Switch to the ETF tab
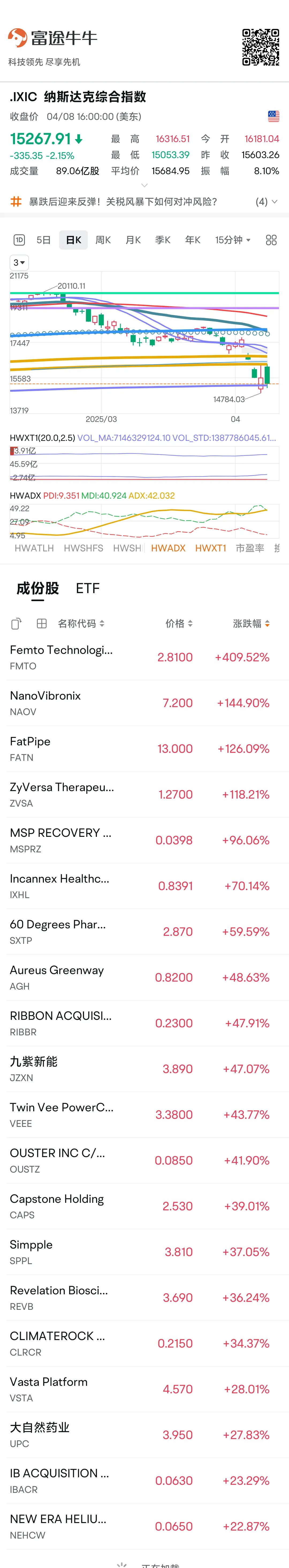 88,588
